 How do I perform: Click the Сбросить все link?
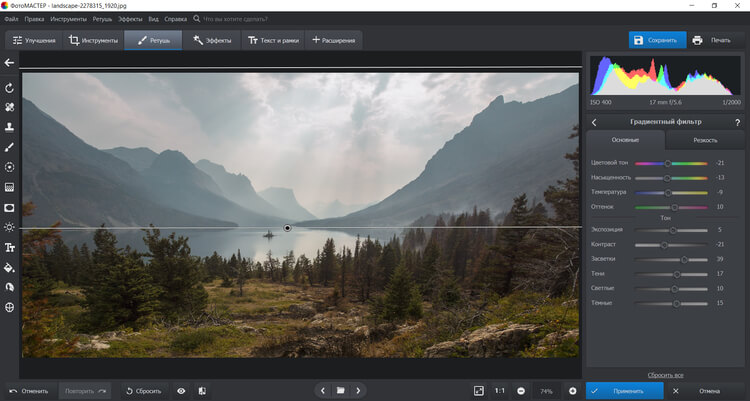point(665,373)
